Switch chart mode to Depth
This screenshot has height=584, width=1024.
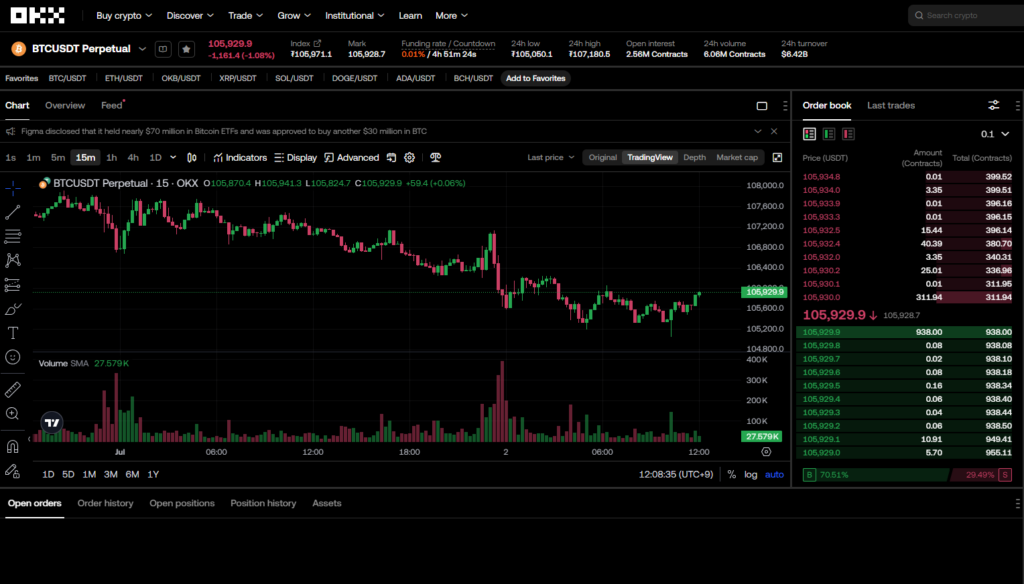694,157
